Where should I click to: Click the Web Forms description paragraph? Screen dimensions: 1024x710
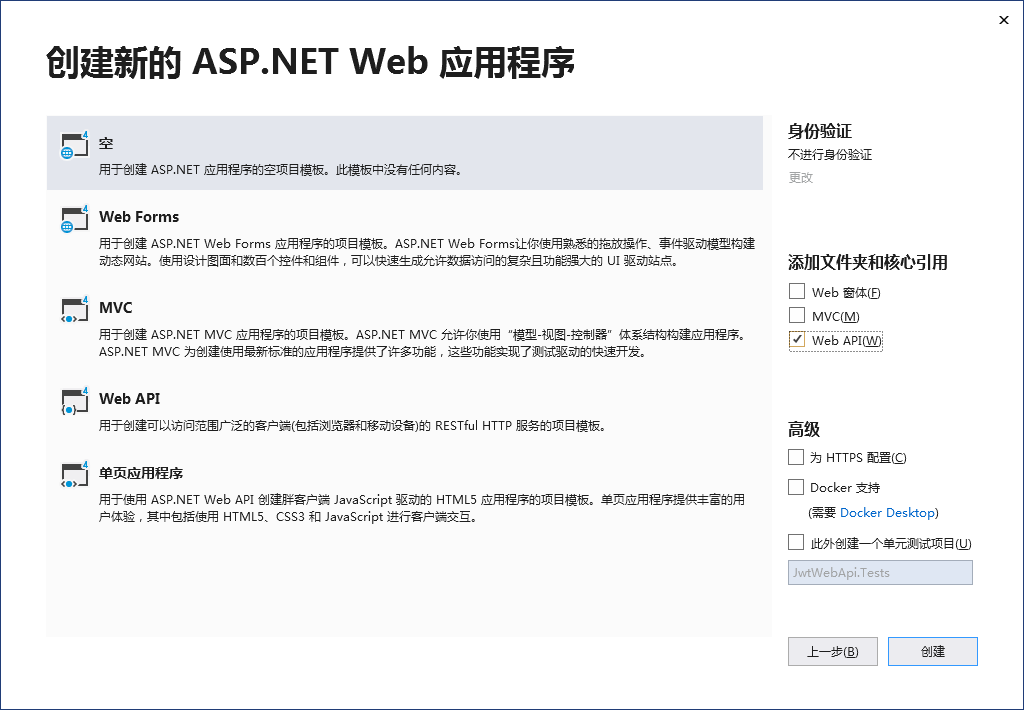click(426, 252)
